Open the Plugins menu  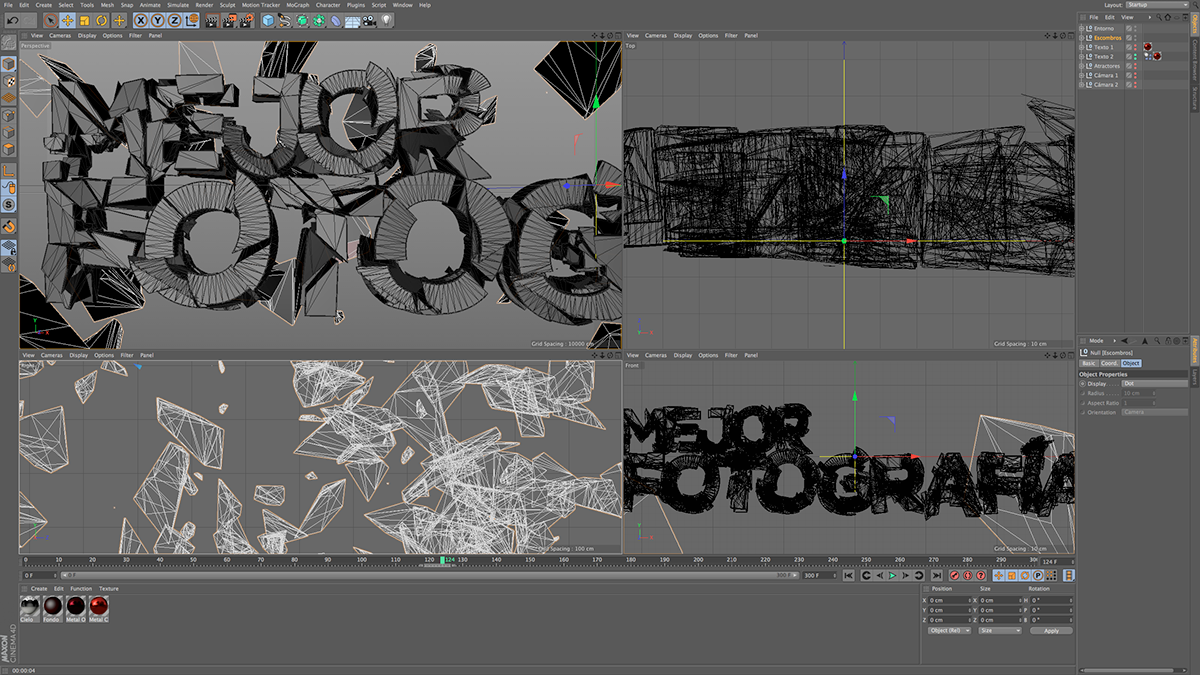(x=355, y=5)
